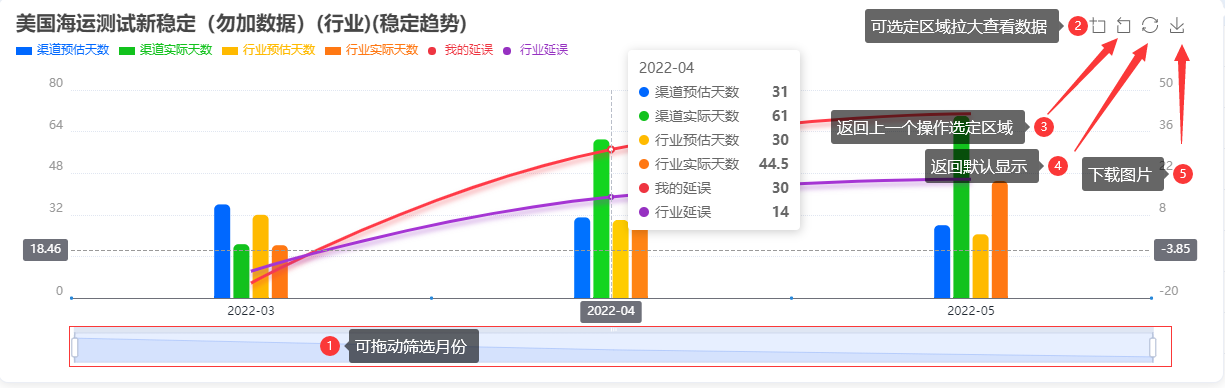The width and height of the screenshot is (1225, 388).
Task: Click the blue bar for 2022-03
Action: (222, 251)
